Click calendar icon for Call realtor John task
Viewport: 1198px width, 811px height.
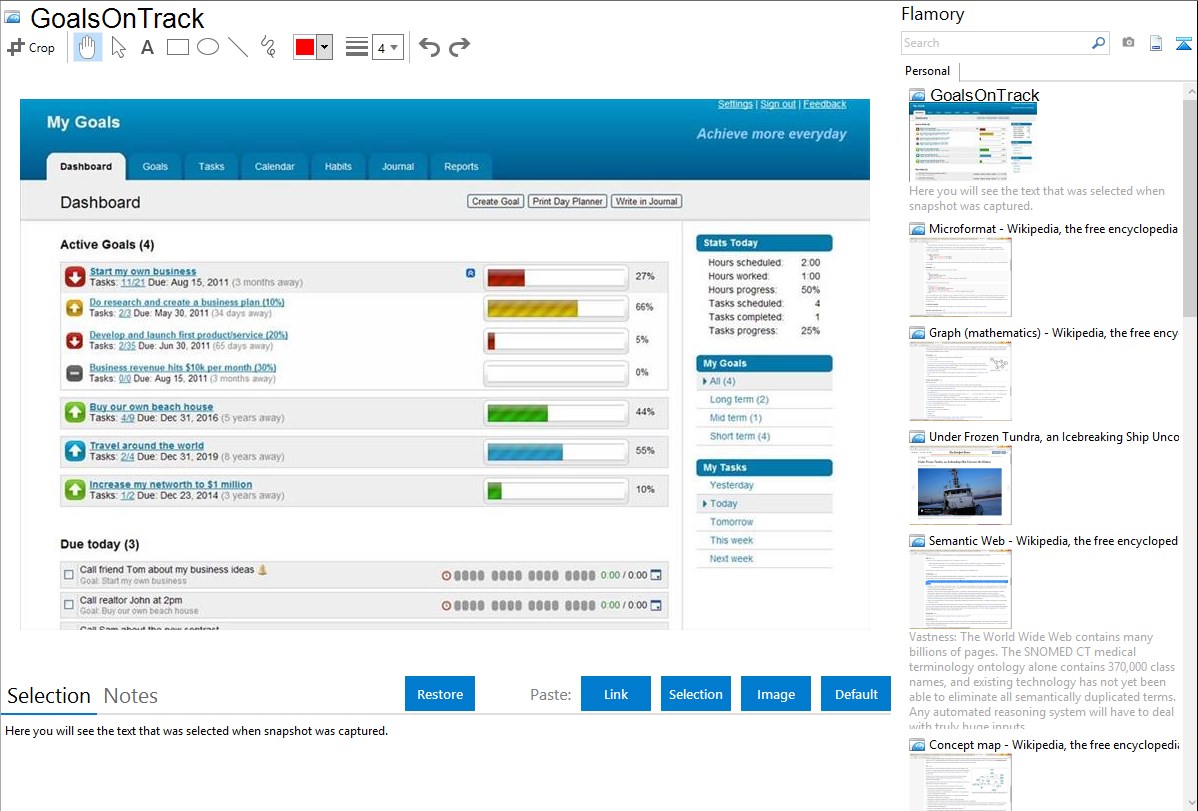click(656, 605)
